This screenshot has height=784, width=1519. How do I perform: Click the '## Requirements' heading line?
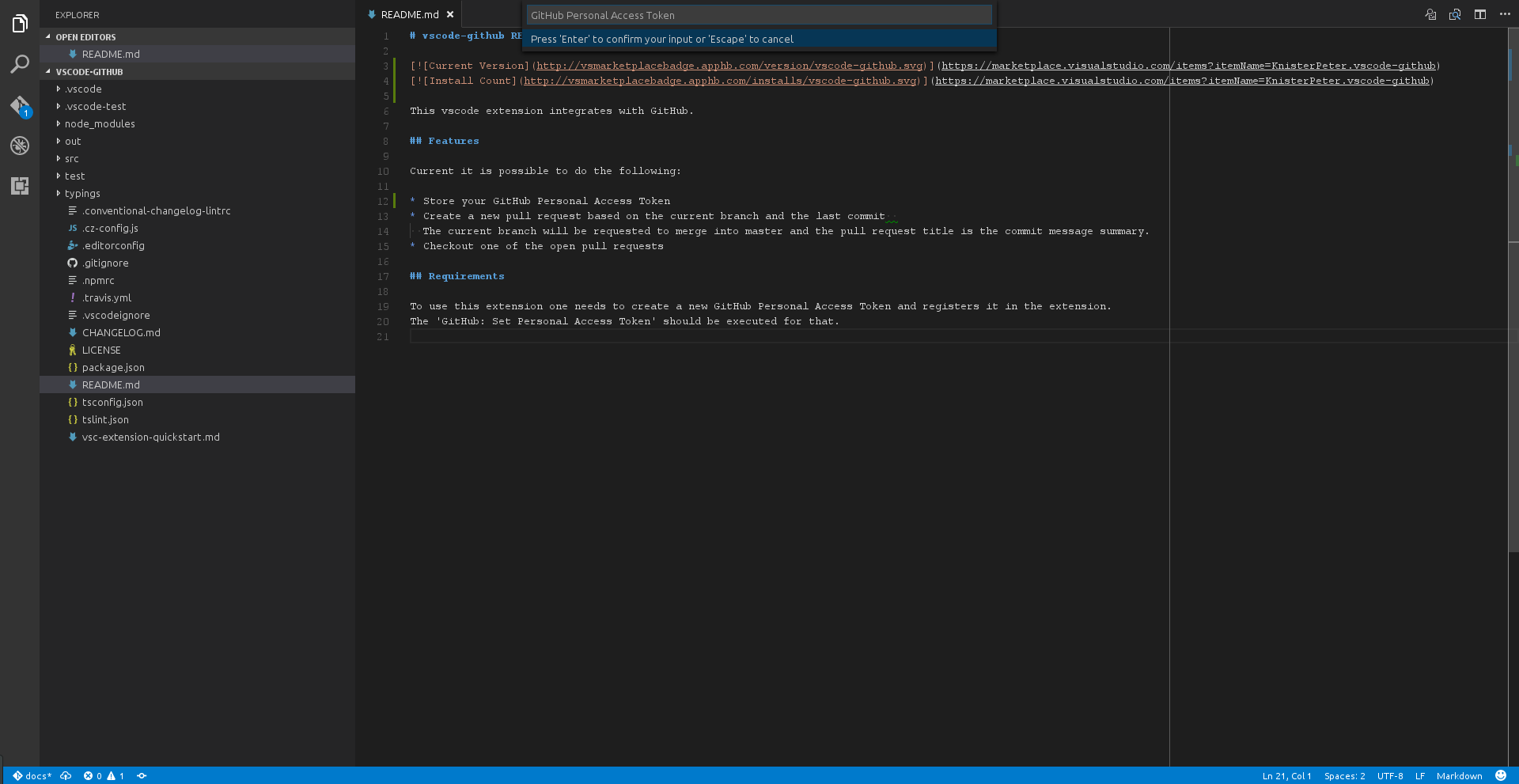coord(457,276)
